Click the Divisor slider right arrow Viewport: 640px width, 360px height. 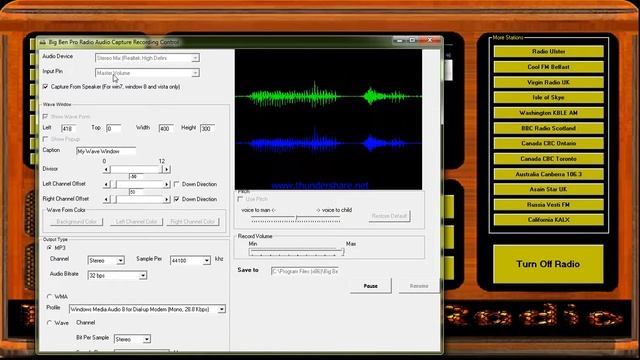[x=166, y=169]
